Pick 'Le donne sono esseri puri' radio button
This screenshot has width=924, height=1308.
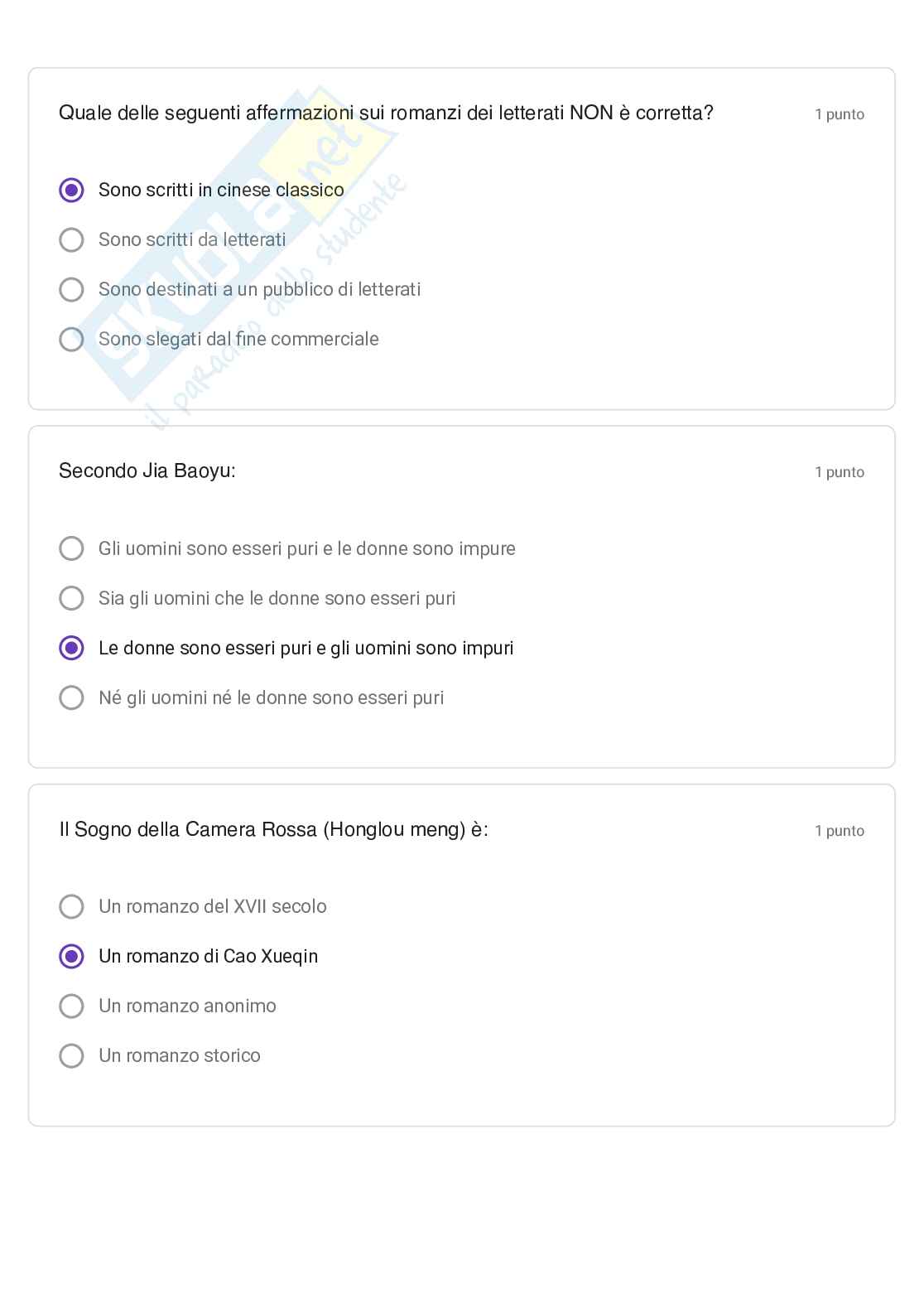pyautogui.click(x=72, y=648)
